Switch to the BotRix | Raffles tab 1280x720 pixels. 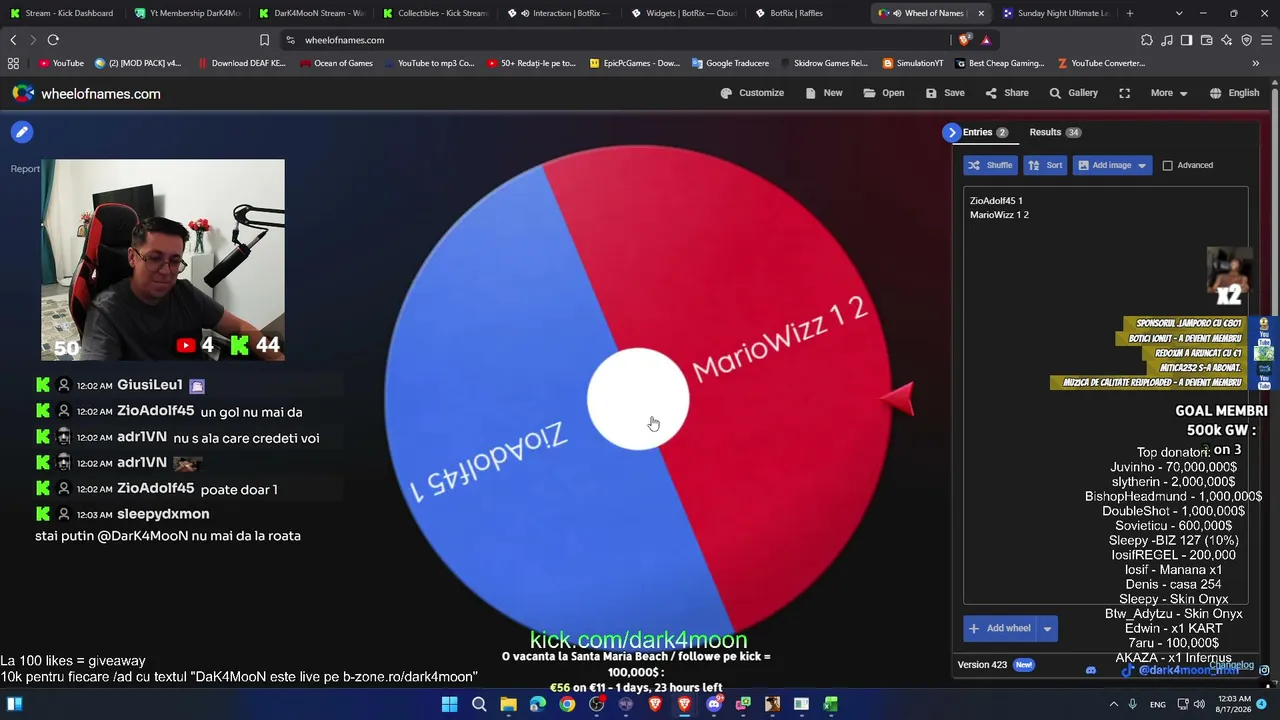tap(807, 13)
